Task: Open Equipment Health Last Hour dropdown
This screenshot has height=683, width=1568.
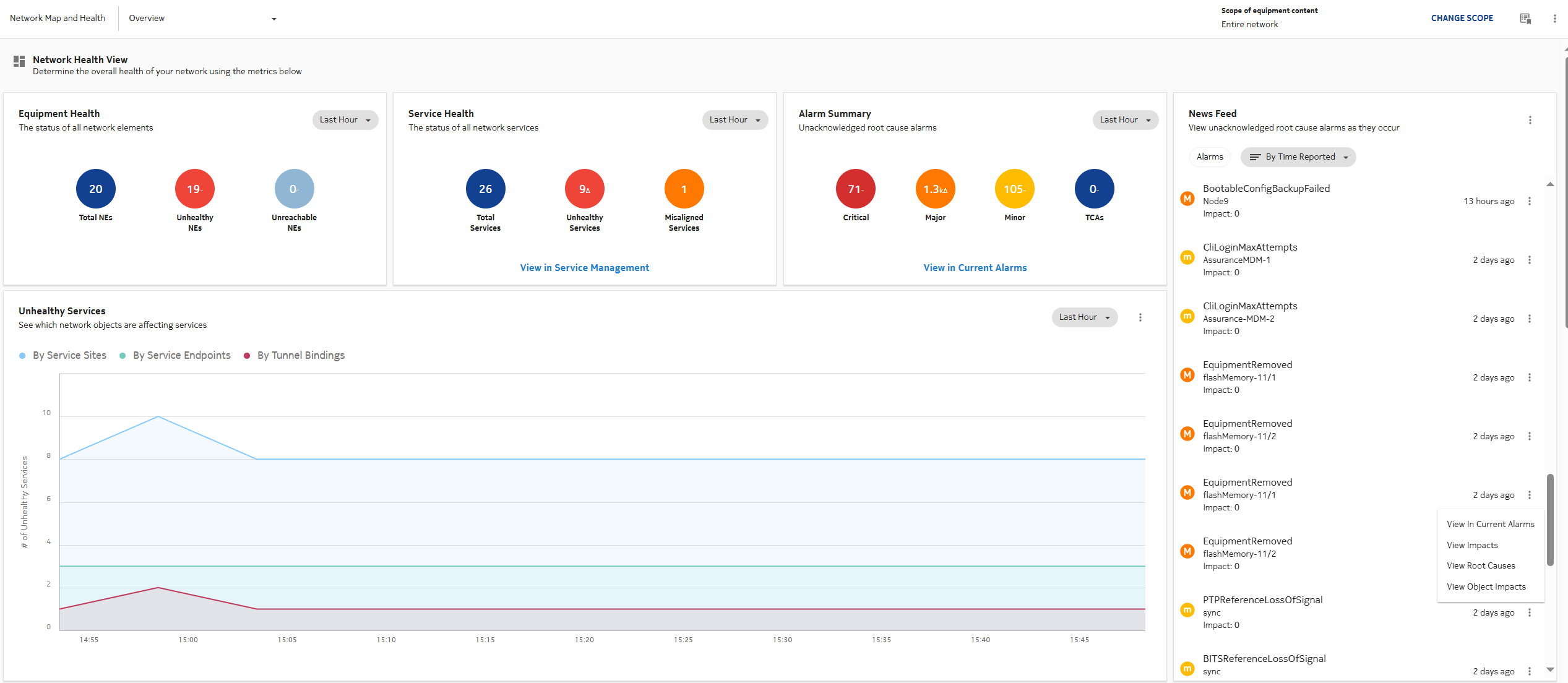Action: [345, 120]
